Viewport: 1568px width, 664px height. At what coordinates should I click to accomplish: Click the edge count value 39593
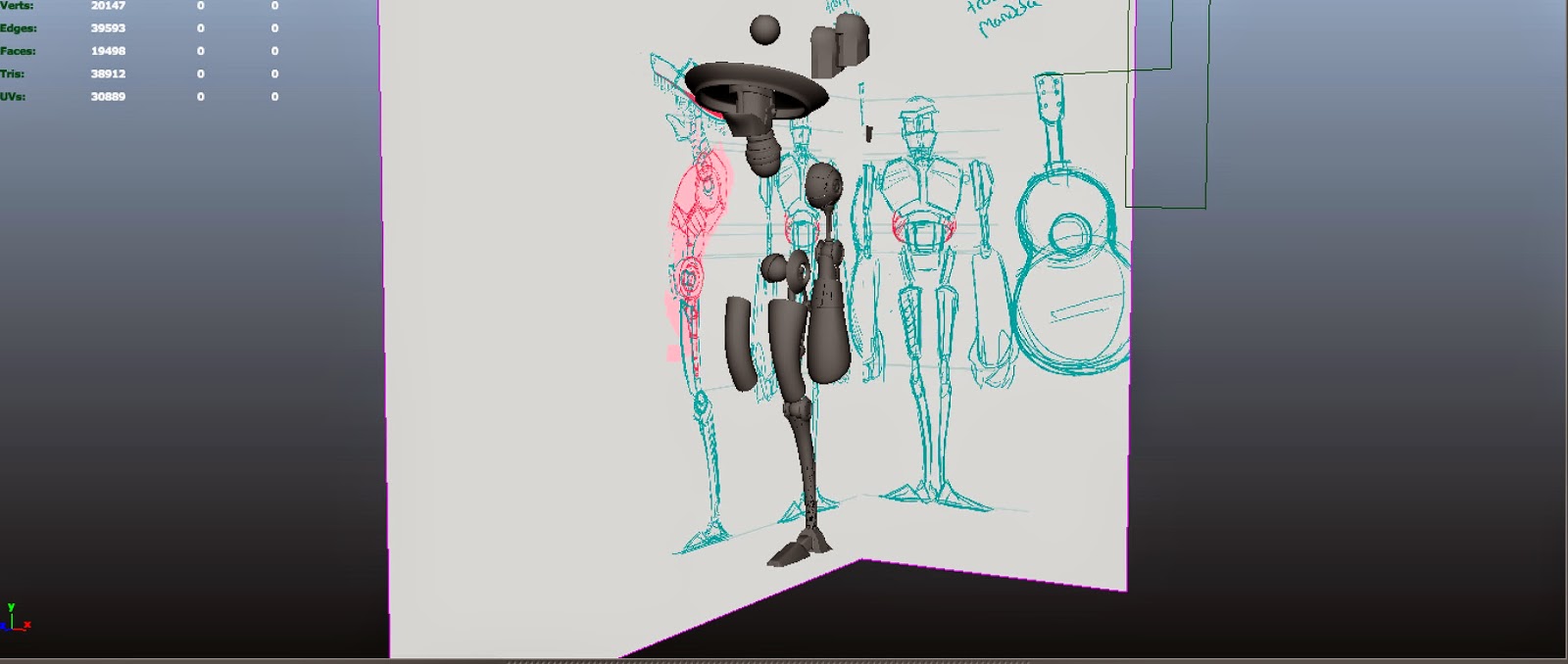tap(108, 28)
